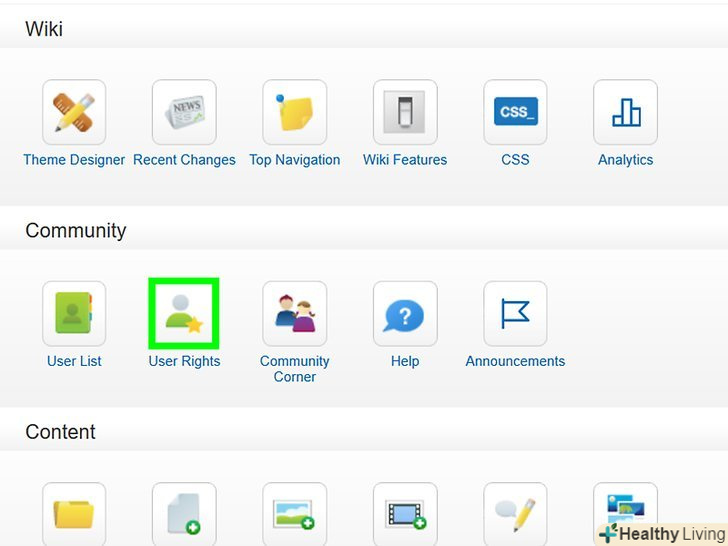Open the User List address book icon
Viewport: 728px width, 546px height.
pos(74,314)
